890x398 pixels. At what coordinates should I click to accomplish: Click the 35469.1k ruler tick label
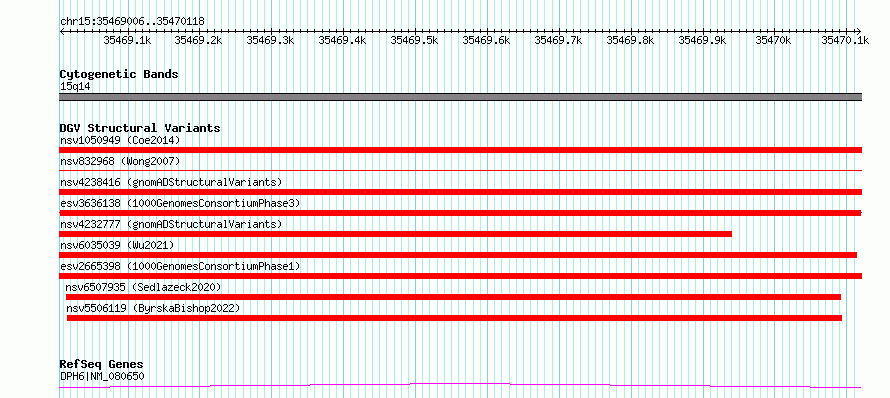pos(127,40)
